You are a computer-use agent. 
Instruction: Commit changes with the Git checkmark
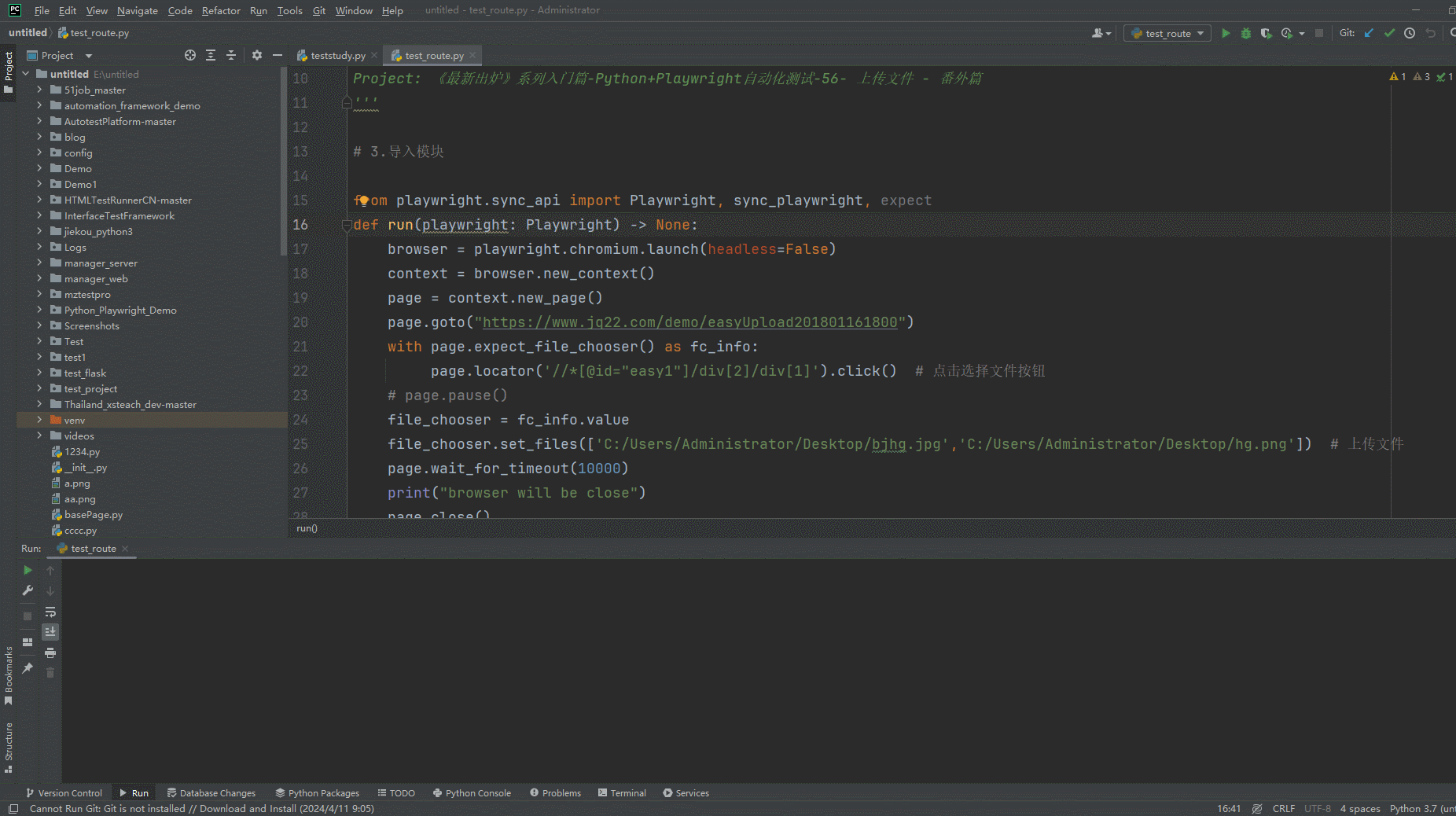click(x=1389, y=33)
